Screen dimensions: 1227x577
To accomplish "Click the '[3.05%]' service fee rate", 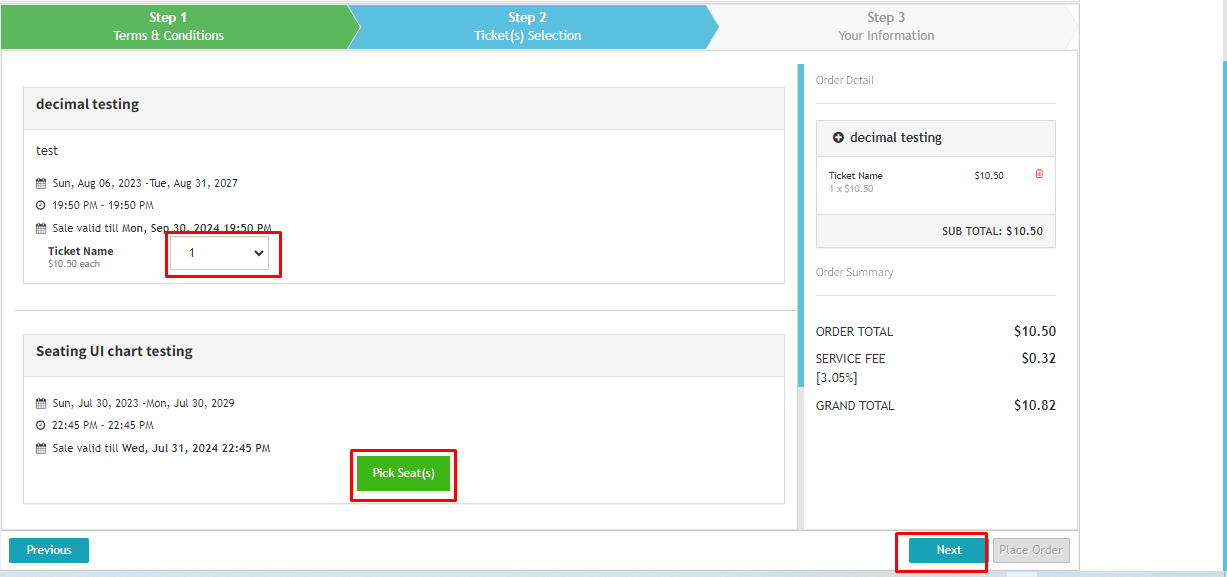I will (x=837, y=378).
